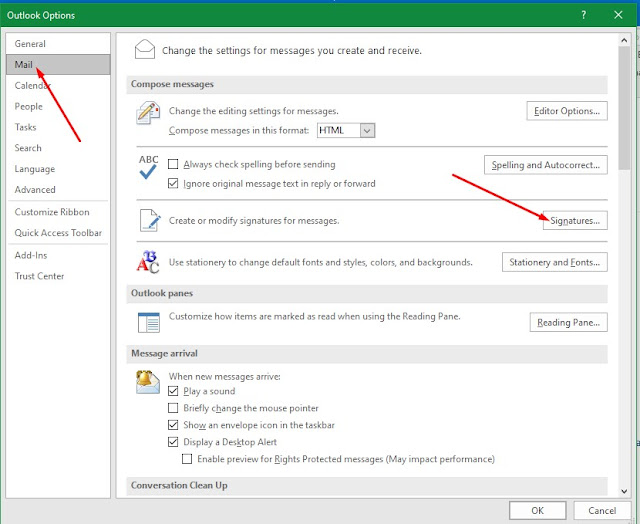The height and width of the screenshot is (524, 640).
Task: Click the bell and envelope message arrival icon
Action: point(148,382)
